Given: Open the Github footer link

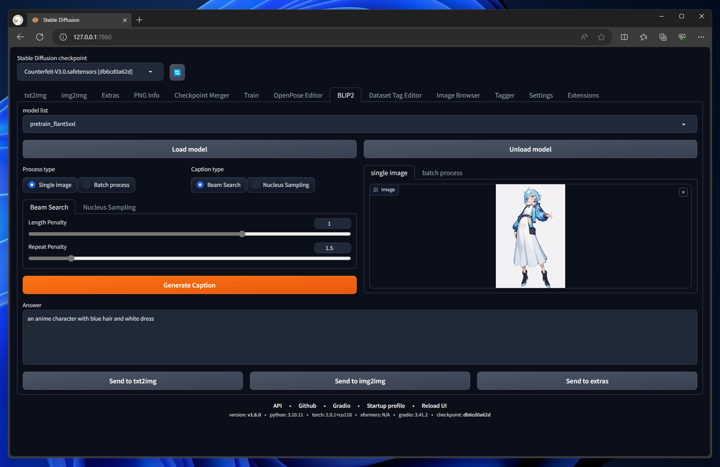Looking at the screenshot, I should click(307, 406).
